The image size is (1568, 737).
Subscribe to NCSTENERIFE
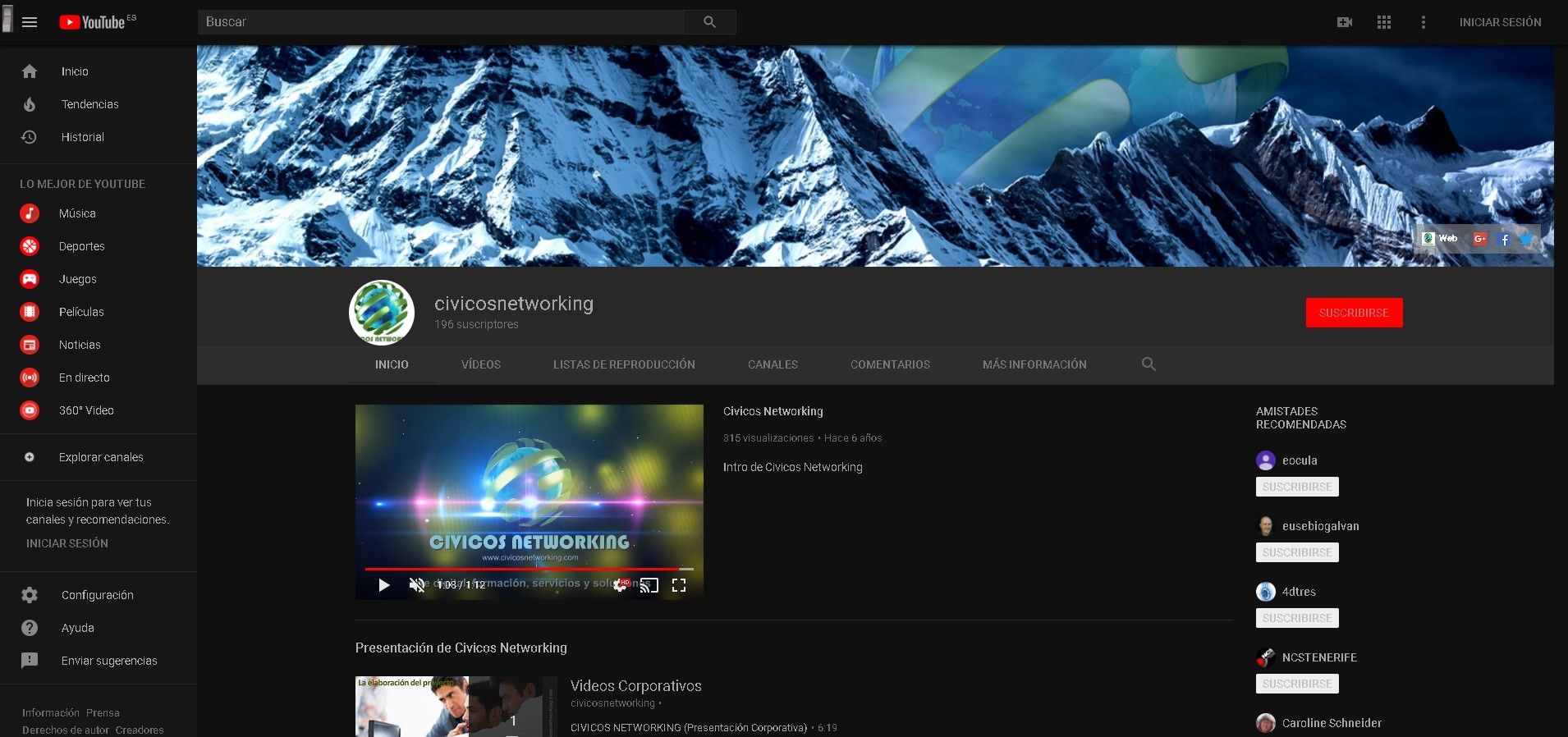(x=1297, y=684)
